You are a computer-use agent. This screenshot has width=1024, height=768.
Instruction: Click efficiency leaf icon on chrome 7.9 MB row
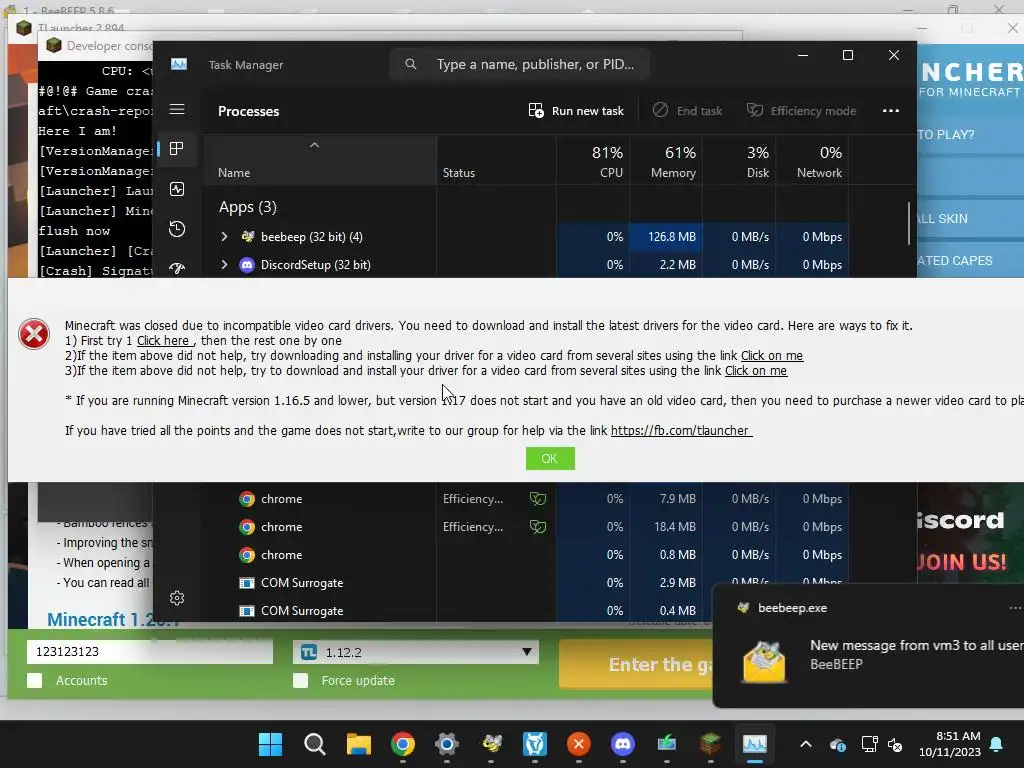tap(537, 499)
